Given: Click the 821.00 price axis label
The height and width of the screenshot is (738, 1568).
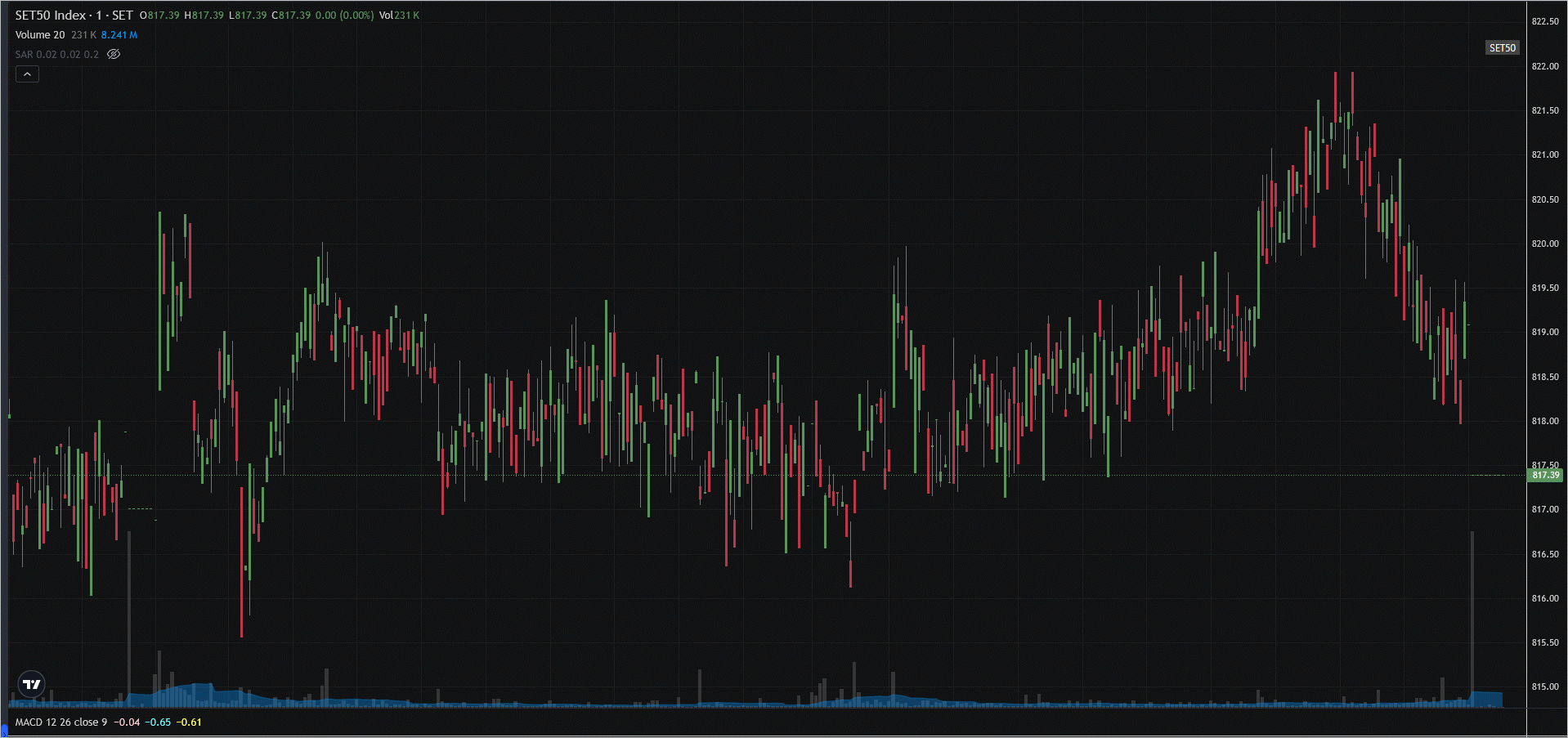Looking at the screenshot, I should (x=1545, y=154).
